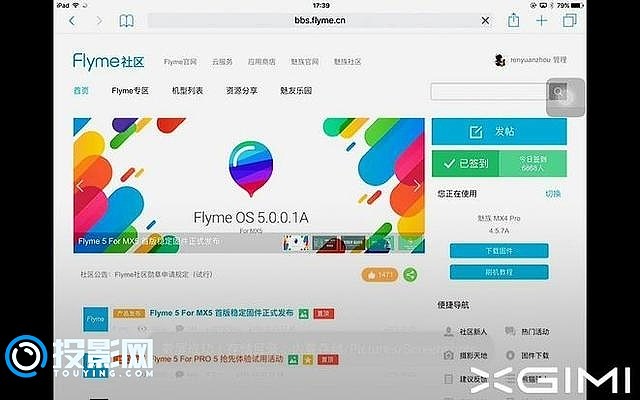Screen dimensions: 640x400
Task: Click 切换 to switch device
Action: 553,193
